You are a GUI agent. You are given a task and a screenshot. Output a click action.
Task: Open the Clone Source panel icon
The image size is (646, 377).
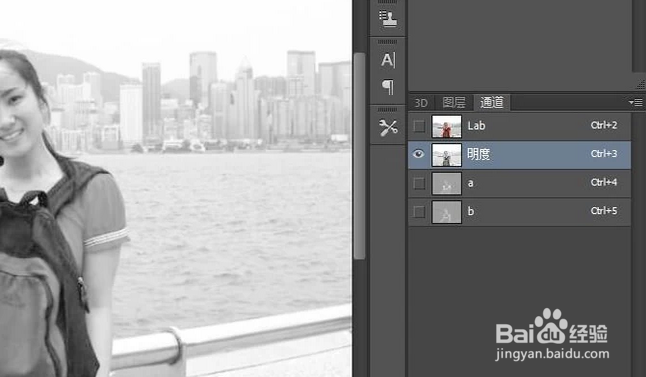[388, 19]
